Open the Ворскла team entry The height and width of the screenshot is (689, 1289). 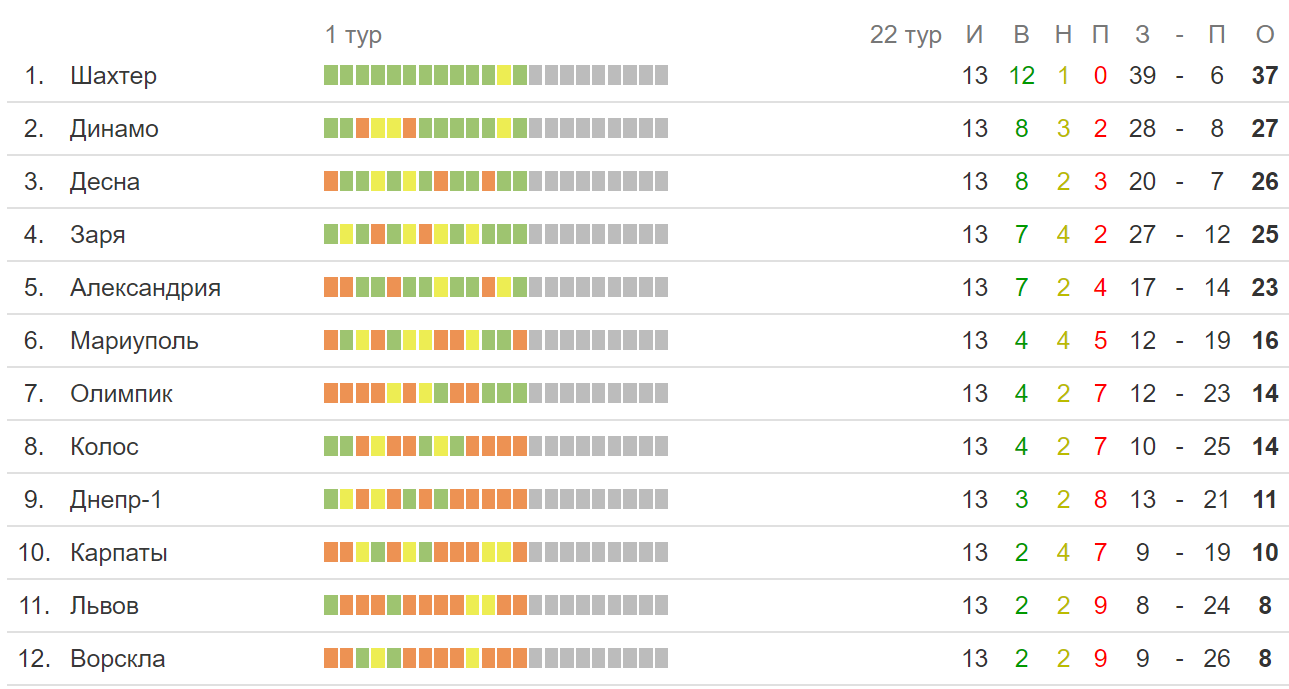(117, 659)
